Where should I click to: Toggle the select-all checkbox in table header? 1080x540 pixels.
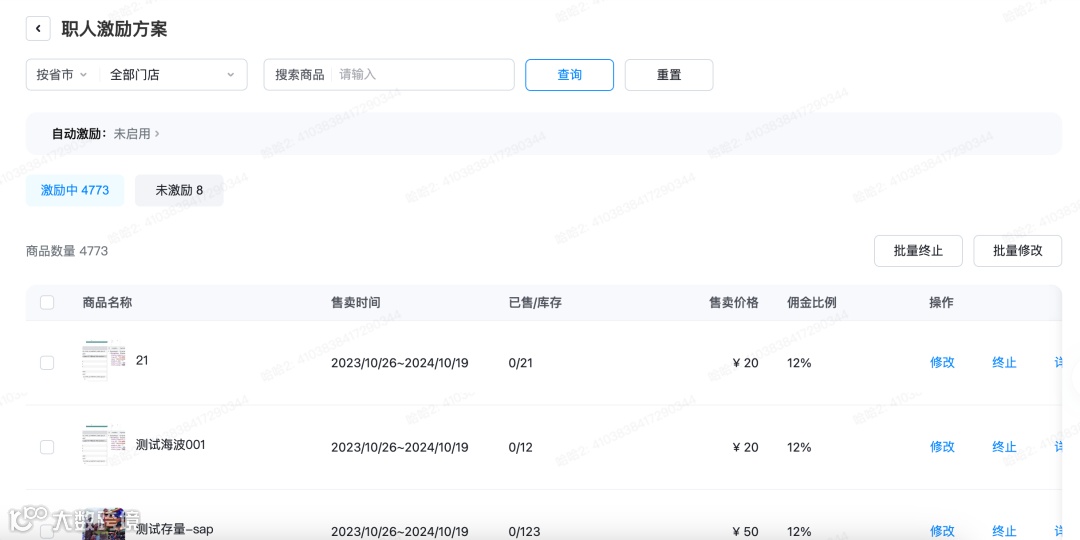coord(47,302)
